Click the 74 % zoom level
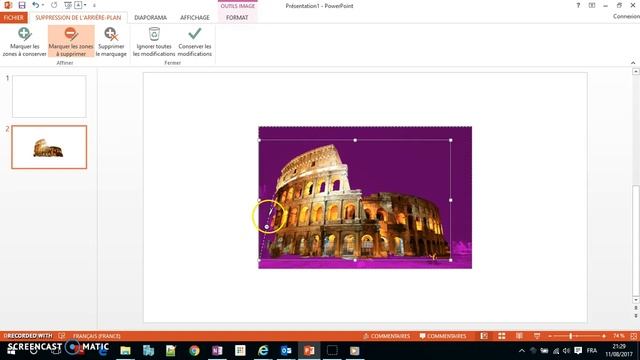The image size is (640, 360). 618,336
